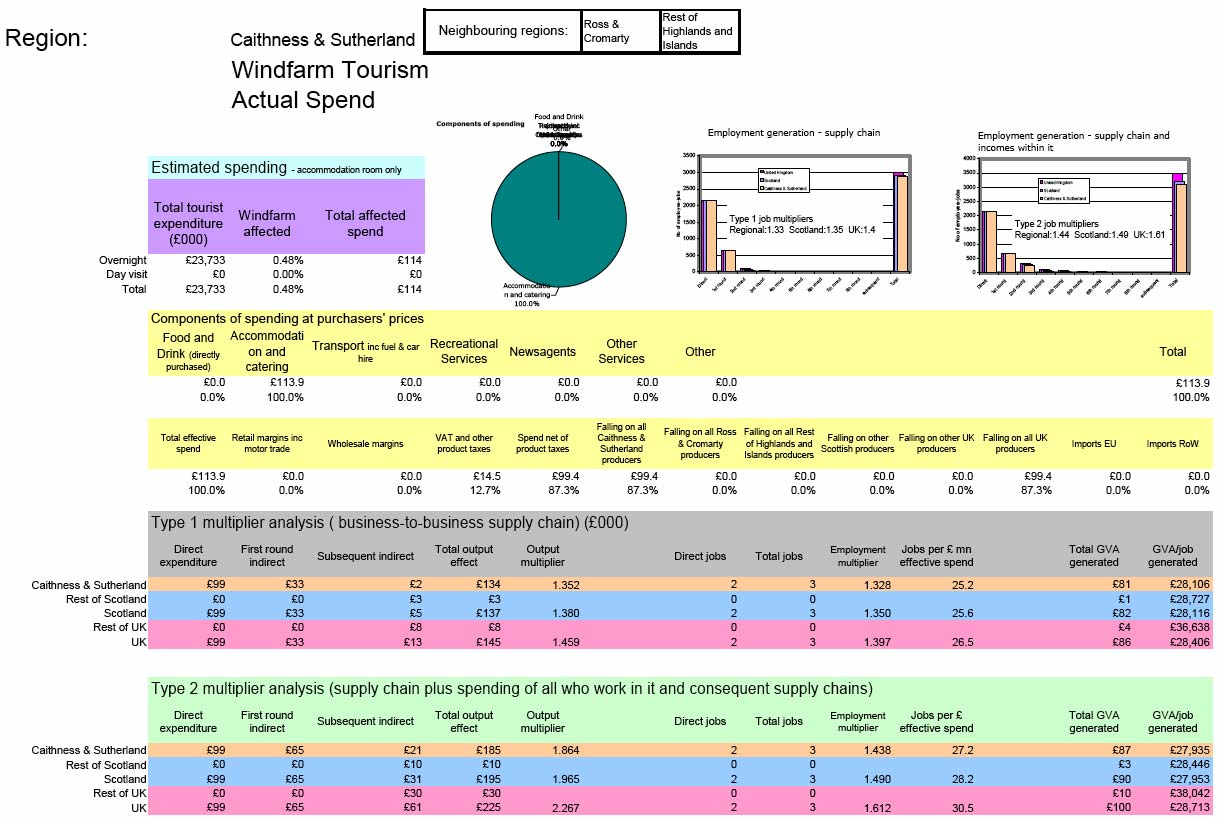The width and height of the screenshot is (1220, 819).
Task: Select the 'Newsagents' column header
Action: pyautogui.click(x=542, y=352)
